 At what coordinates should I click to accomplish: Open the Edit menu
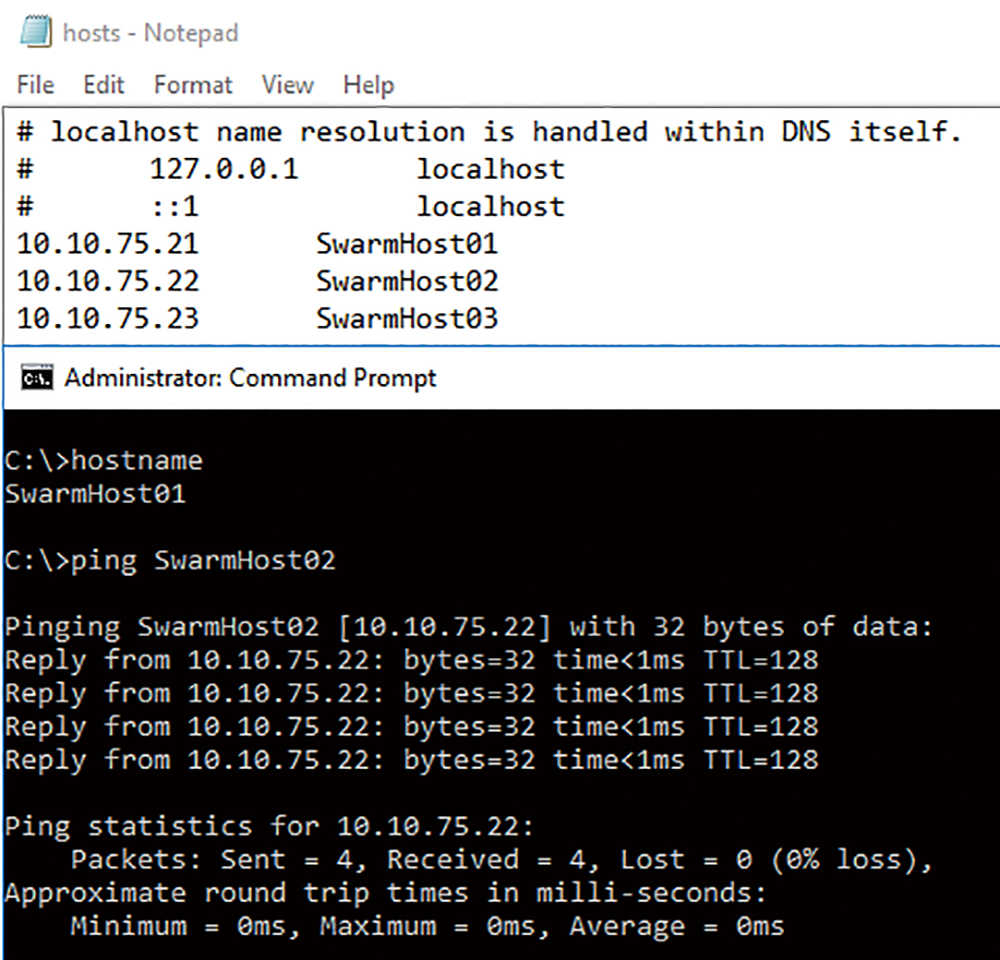coord(103,85)
